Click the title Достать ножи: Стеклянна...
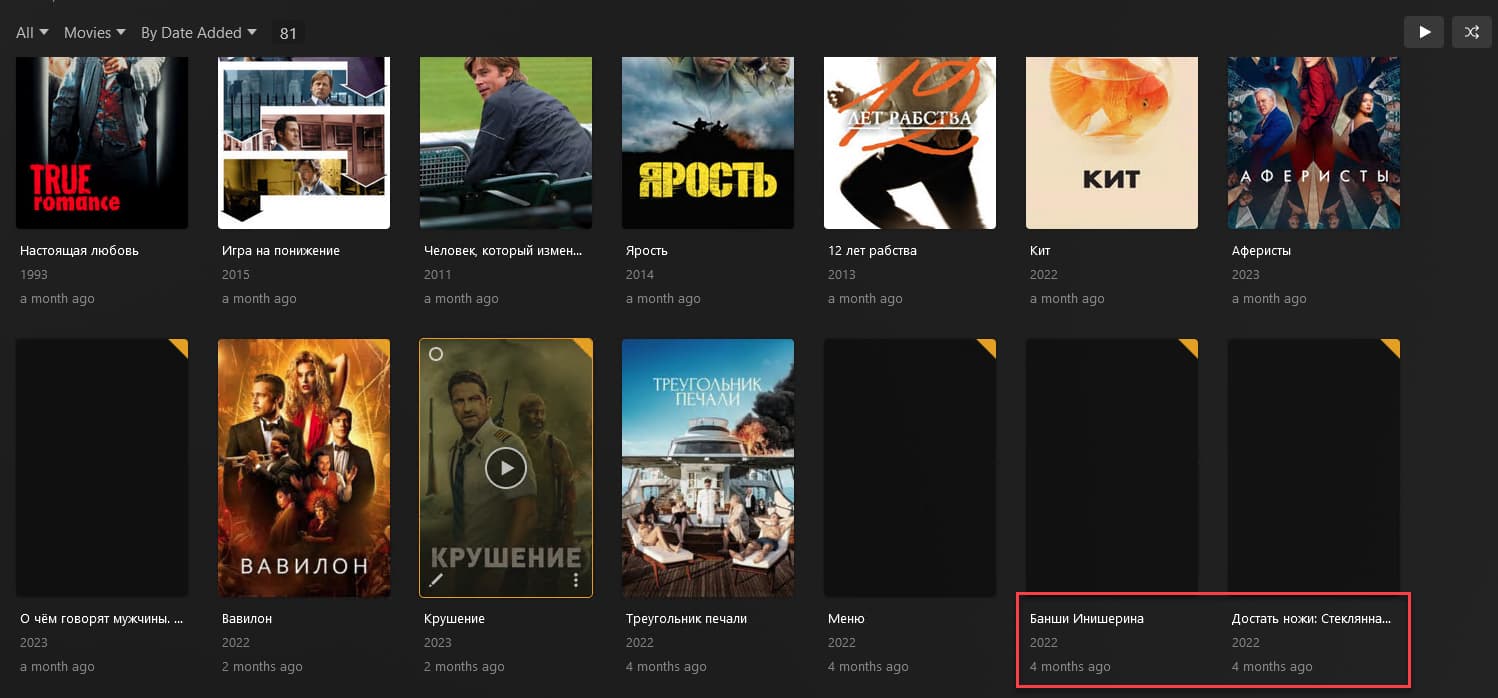The width and height of the screenshot is (1498, 698). pyautogui.click(x=1311, y=619)
